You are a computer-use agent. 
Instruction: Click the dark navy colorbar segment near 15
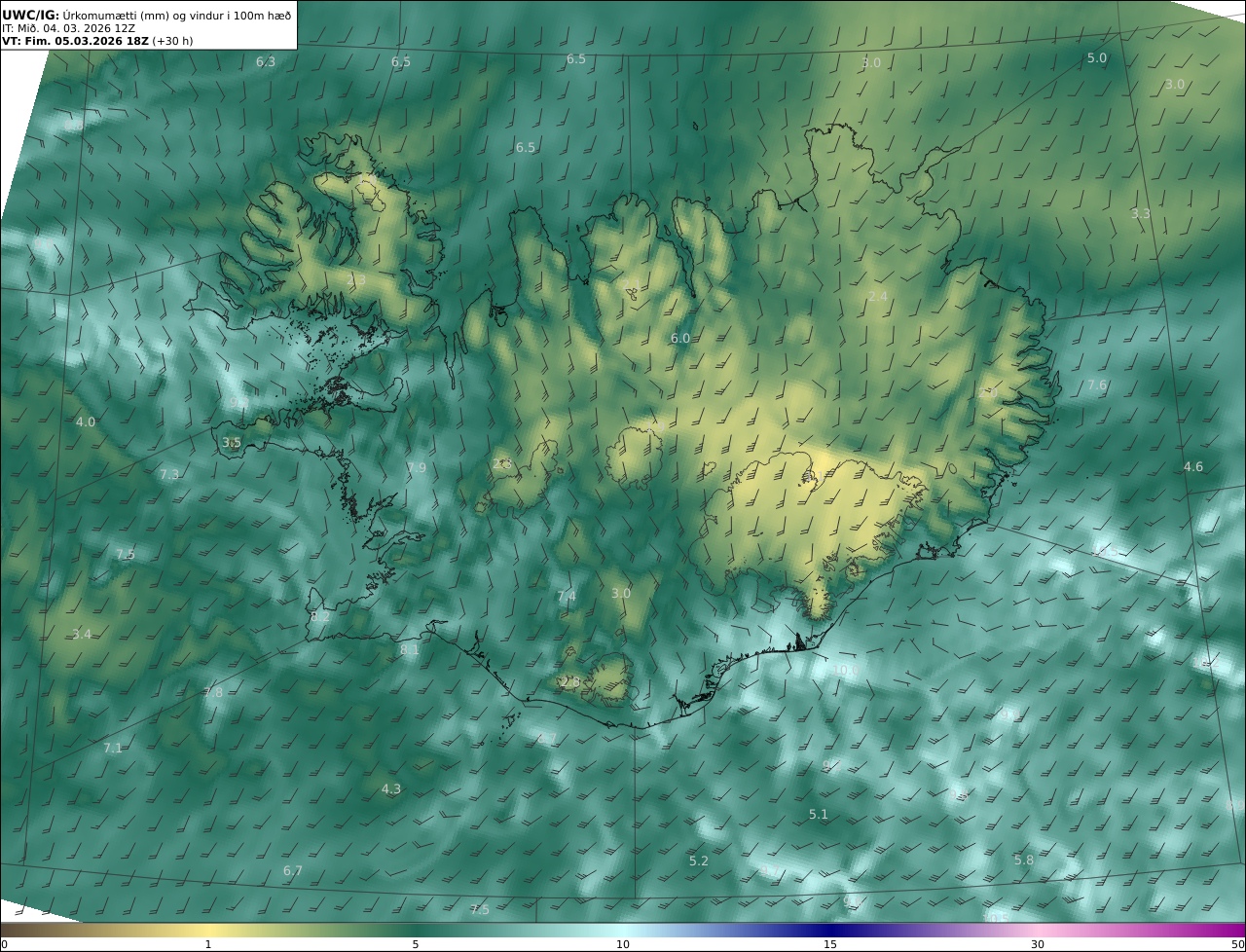[x=830, y=930]
